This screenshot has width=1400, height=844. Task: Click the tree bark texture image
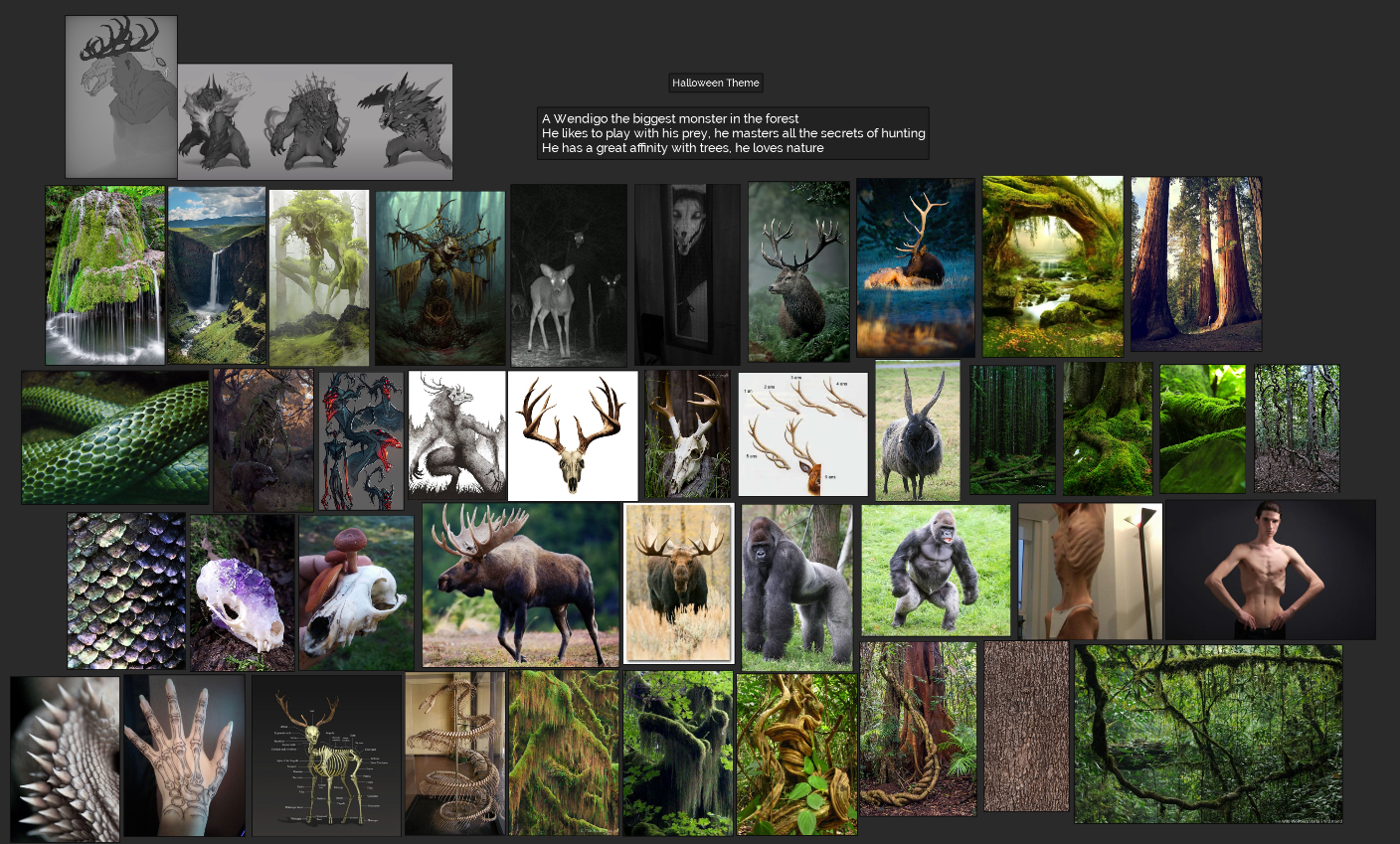(1026, 726)
